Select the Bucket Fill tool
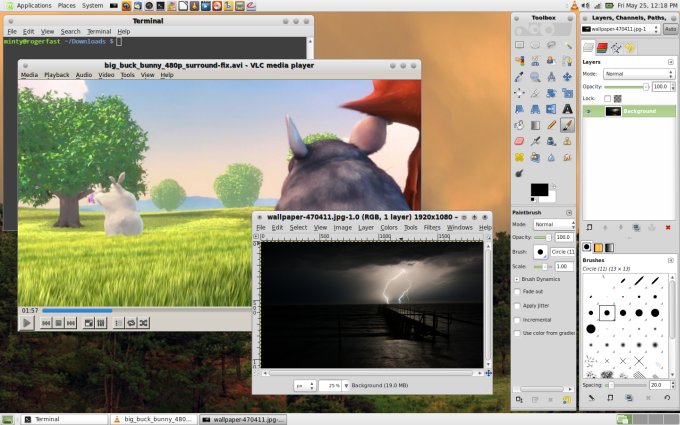The height and width of the screenshot is (425, 680). point(519,125)
